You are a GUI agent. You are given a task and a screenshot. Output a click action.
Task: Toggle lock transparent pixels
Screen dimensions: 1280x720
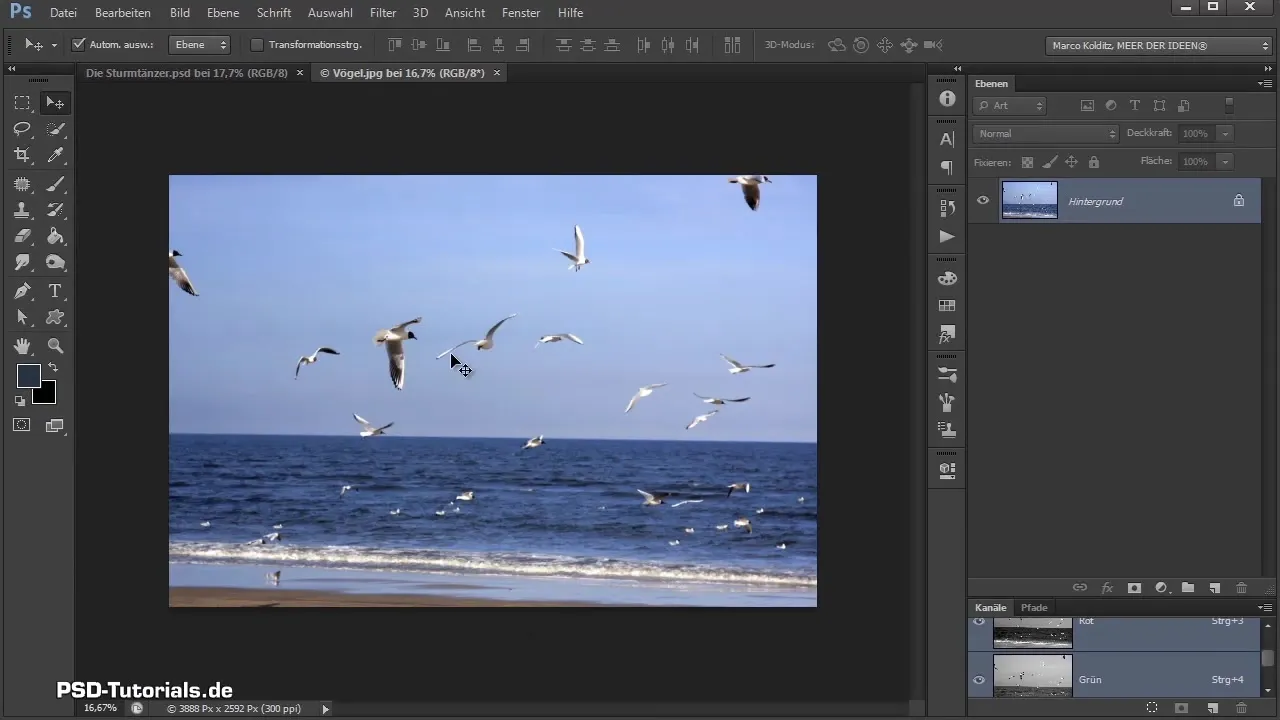1027,162
